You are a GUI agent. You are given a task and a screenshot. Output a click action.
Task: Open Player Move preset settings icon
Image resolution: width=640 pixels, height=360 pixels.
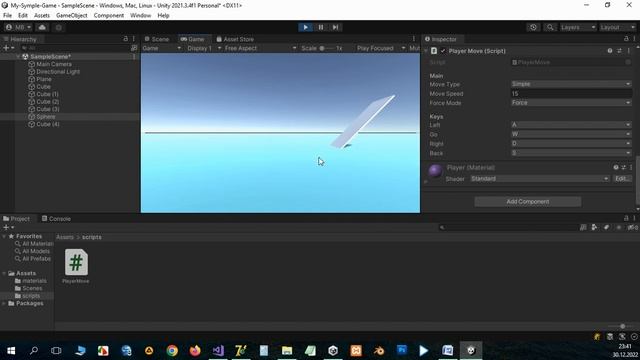(619, 51)
